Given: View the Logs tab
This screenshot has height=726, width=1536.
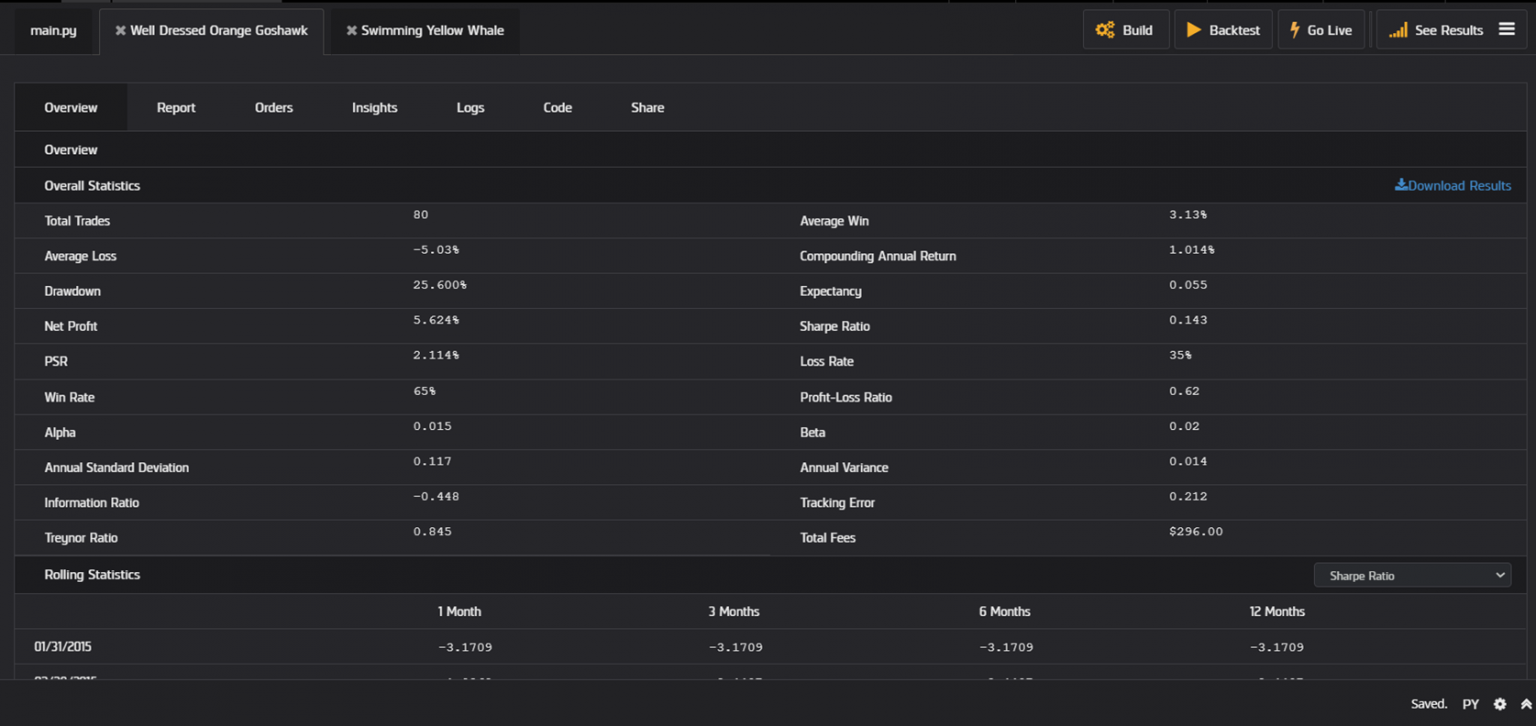Looking at the screenshot, I should pos(470,108).
